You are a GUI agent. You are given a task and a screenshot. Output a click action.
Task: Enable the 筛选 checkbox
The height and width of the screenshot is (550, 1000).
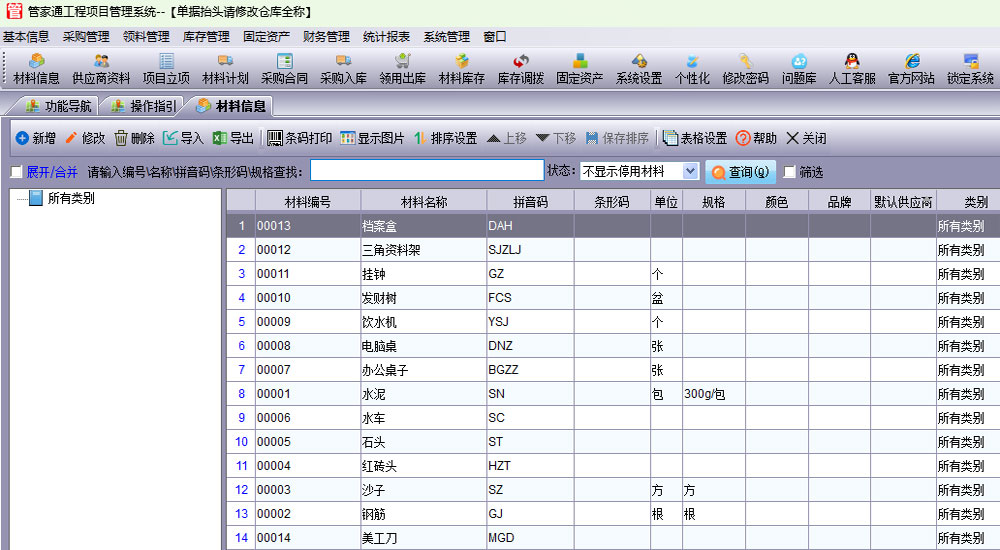790,173
